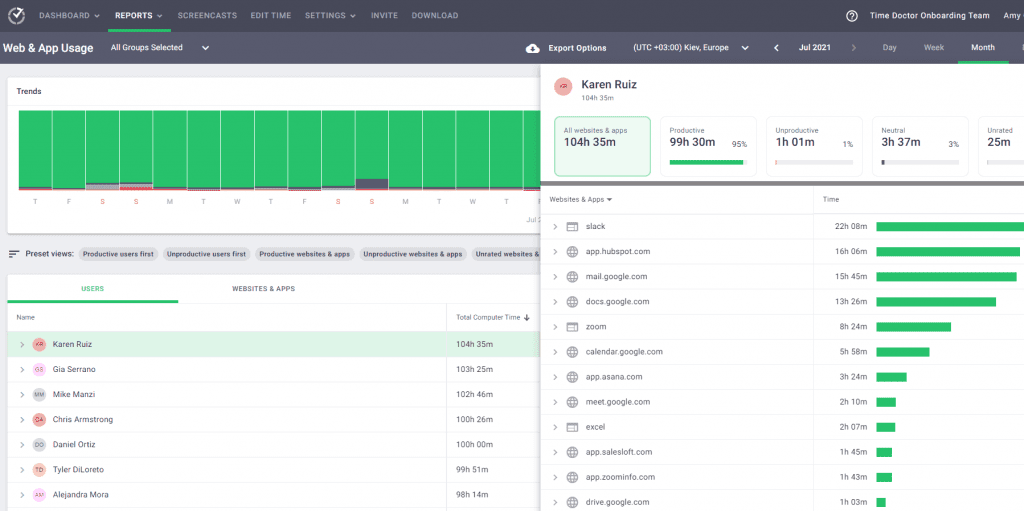Click globe icon beside app.salesloft.com
Screen dimensions: 1024x511
pos(572,452)
